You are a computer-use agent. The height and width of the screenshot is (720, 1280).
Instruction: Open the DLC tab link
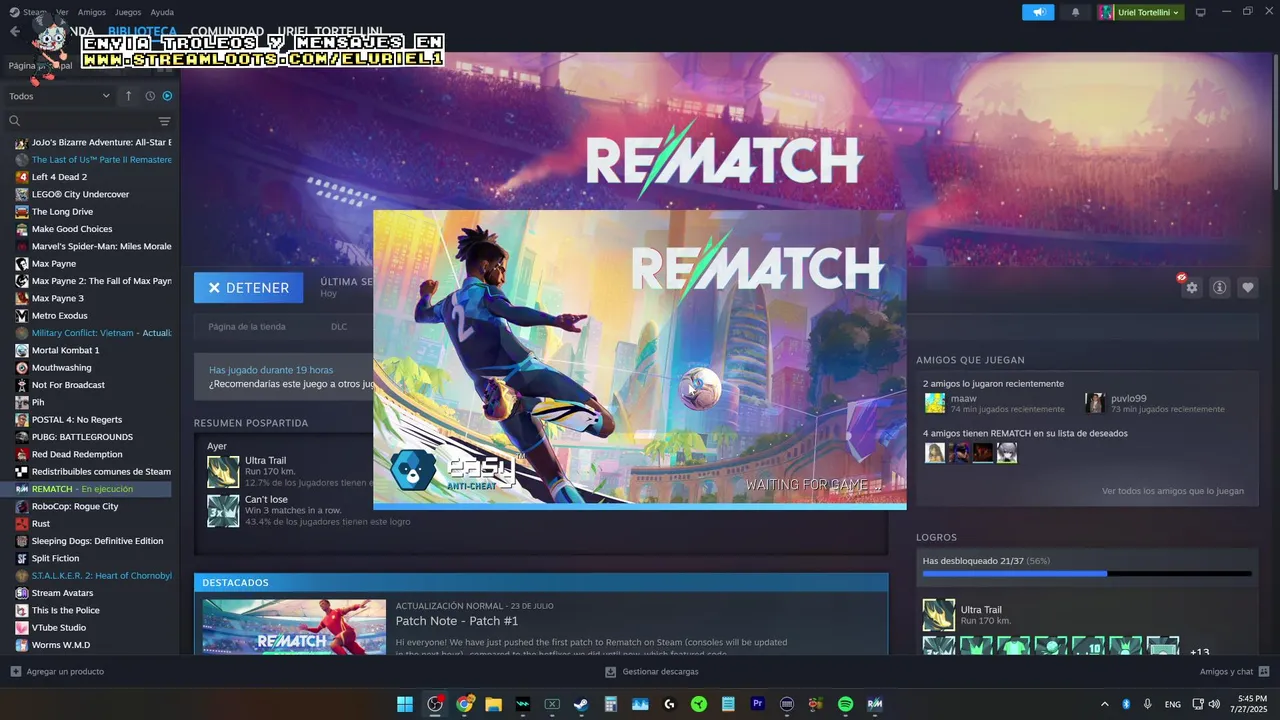coord(339,326)
